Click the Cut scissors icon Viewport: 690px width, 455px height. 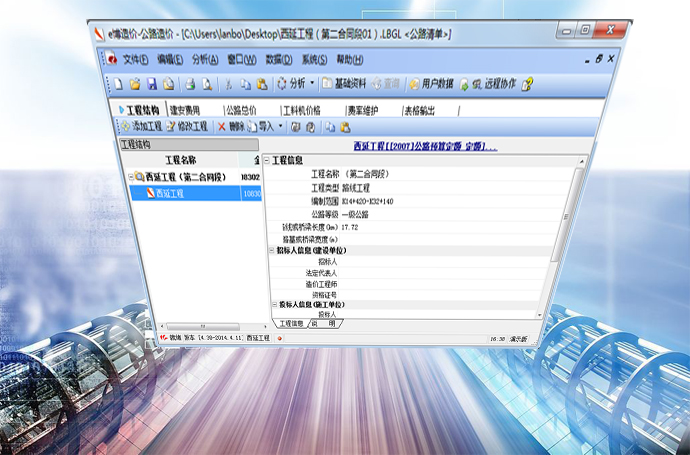click(228, 84)
